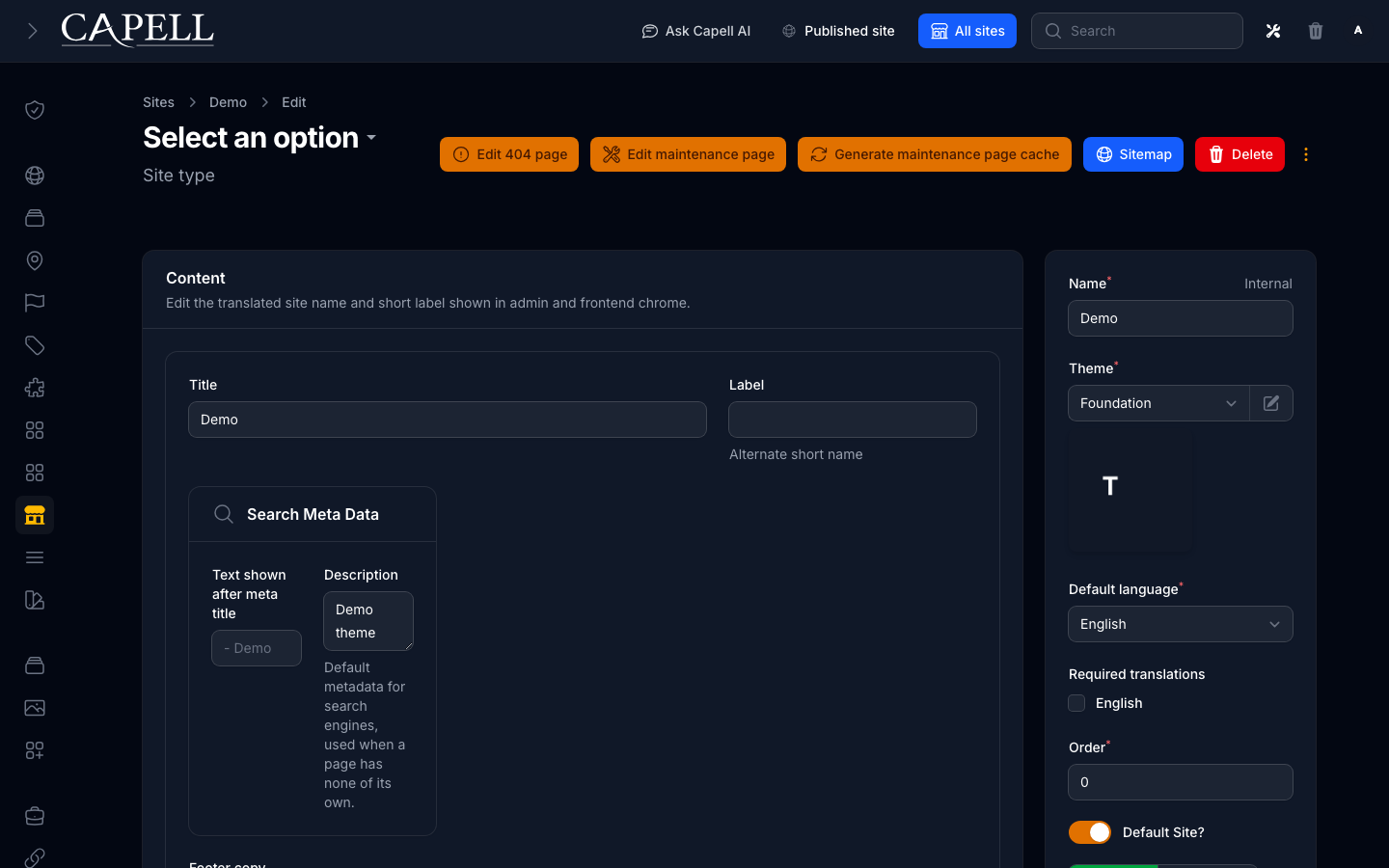
Task: Open the Select an option dropdown
Action: pos(259,138)
